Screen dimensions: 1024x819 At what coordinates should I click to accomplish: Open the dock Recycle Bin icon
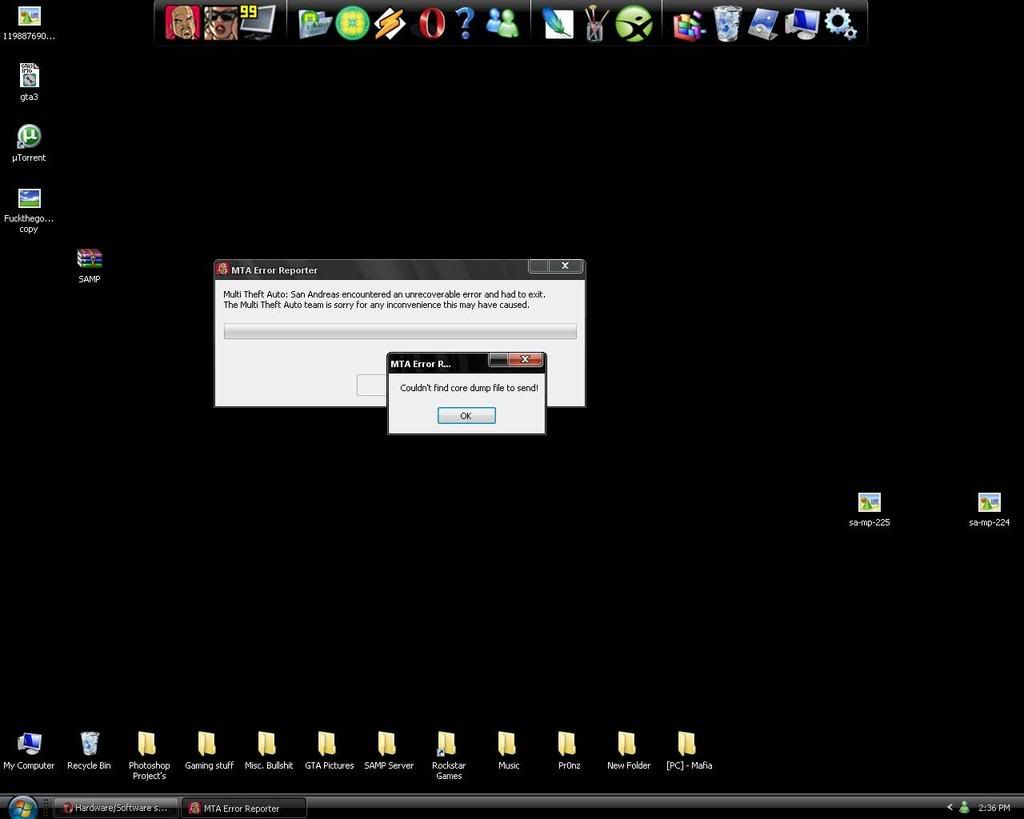(x=727, y=24)
